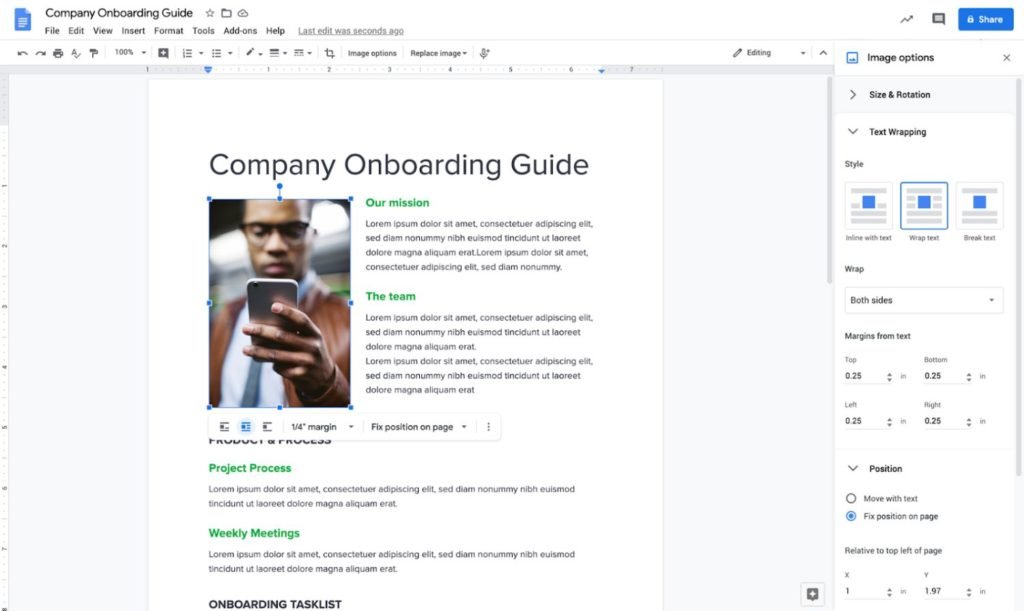Open the 1/4 inch margin dropdown
Viewport: 1024px width, 611px height.
coord(318,426)
